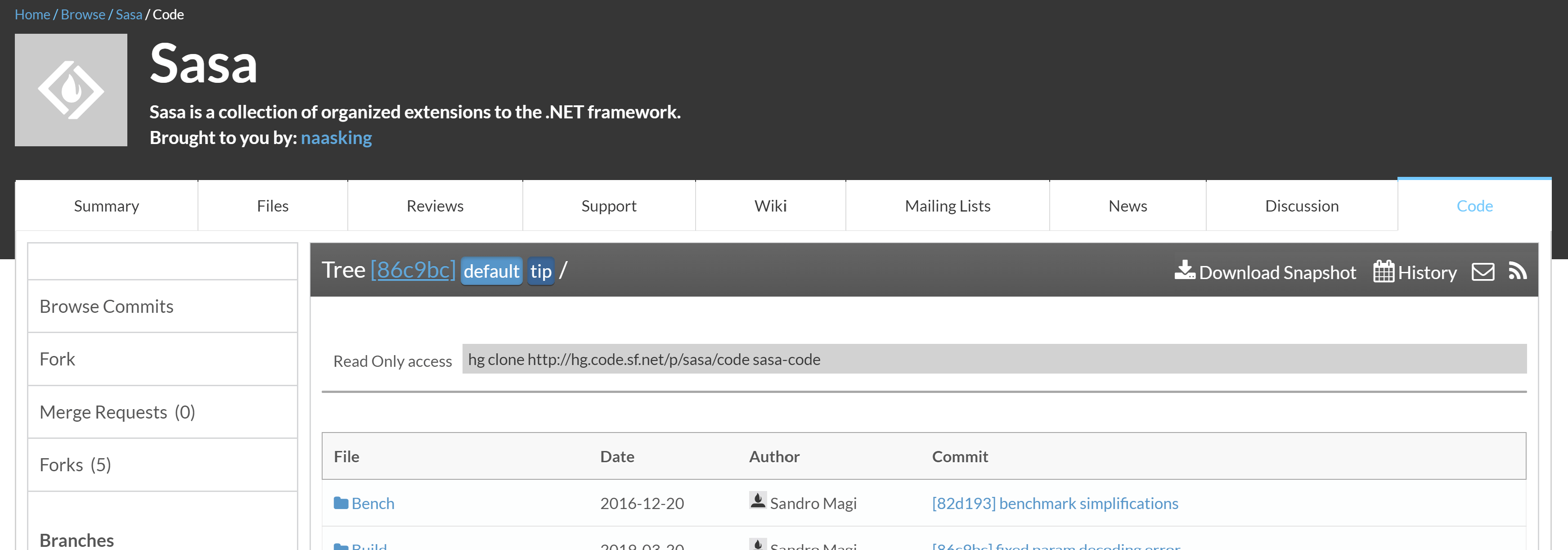Switch to News tab
1568x550 pixels.
coord(1128,206)
